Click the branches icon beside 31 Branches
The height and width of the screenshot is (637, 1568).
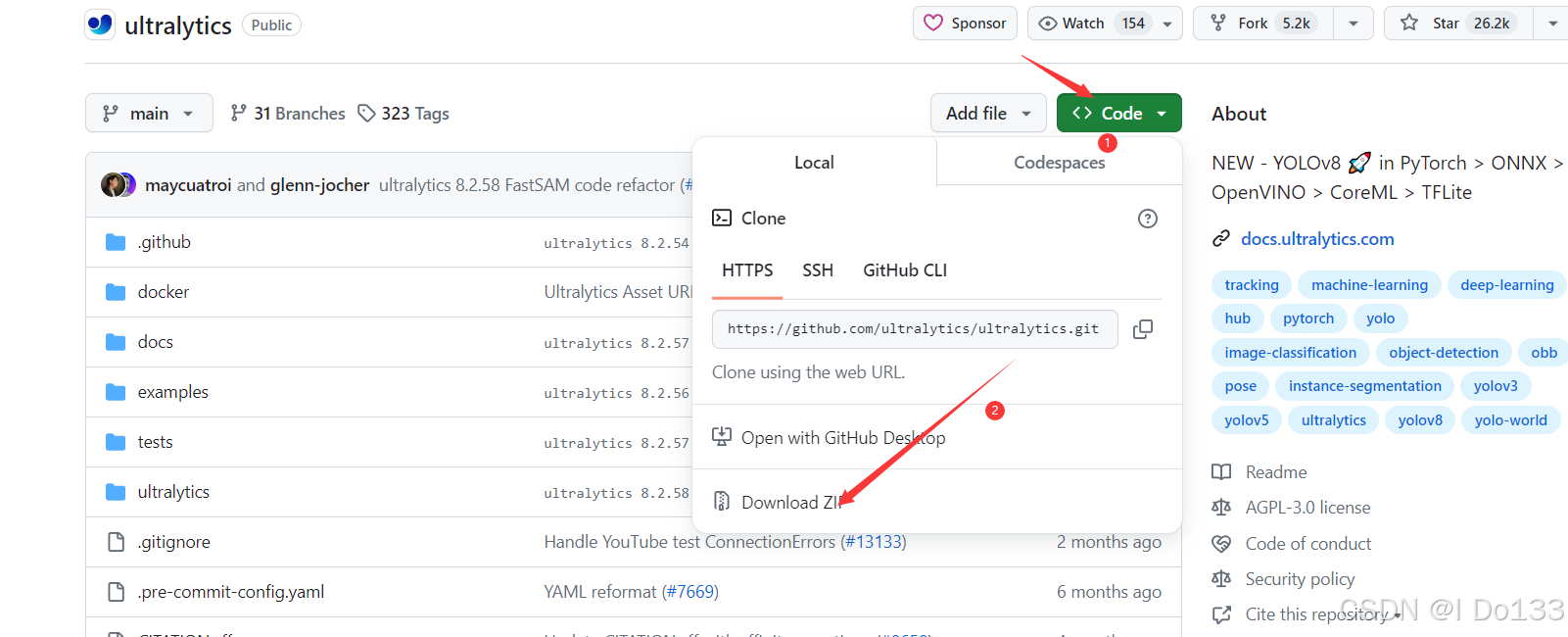238,113
